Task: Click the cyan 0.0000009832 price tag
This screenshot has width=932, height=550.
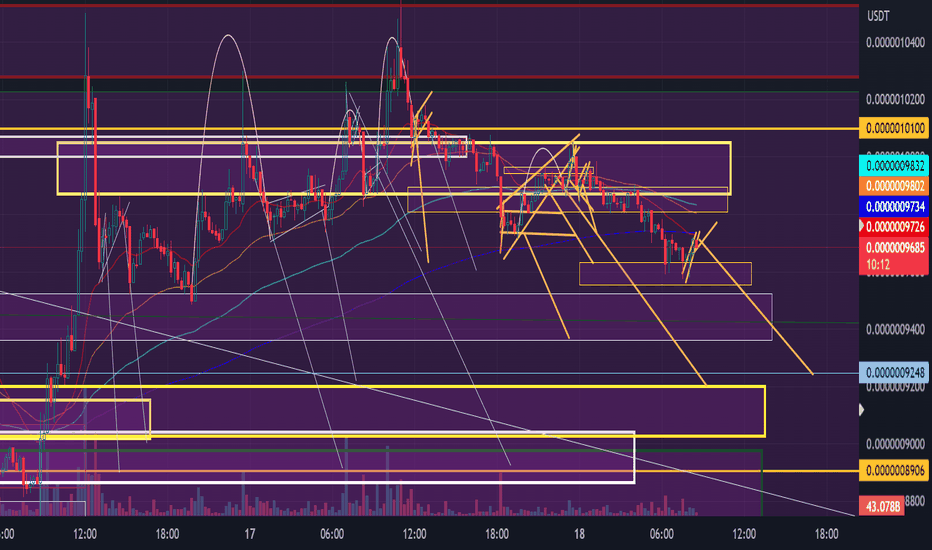Action: [x=894, y=166]
